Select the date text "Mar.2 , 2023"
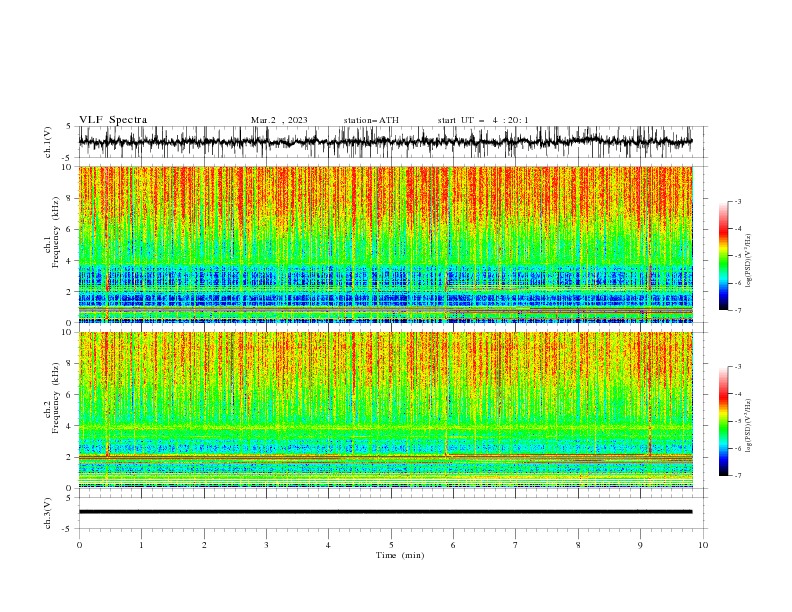 279,120
